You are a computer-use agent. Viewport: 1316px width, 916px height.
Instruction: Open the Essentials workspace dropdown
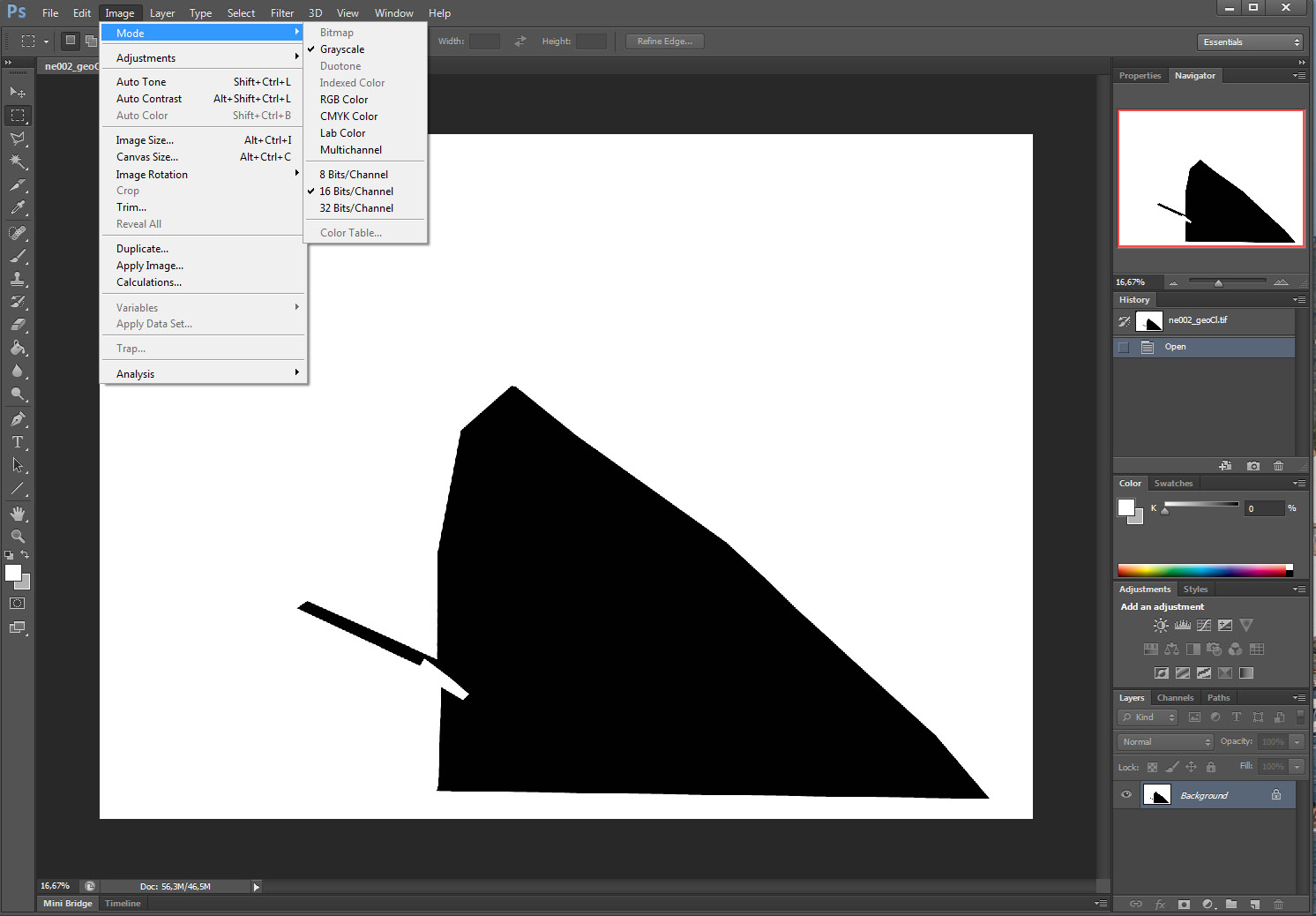tap(1249, 41)
